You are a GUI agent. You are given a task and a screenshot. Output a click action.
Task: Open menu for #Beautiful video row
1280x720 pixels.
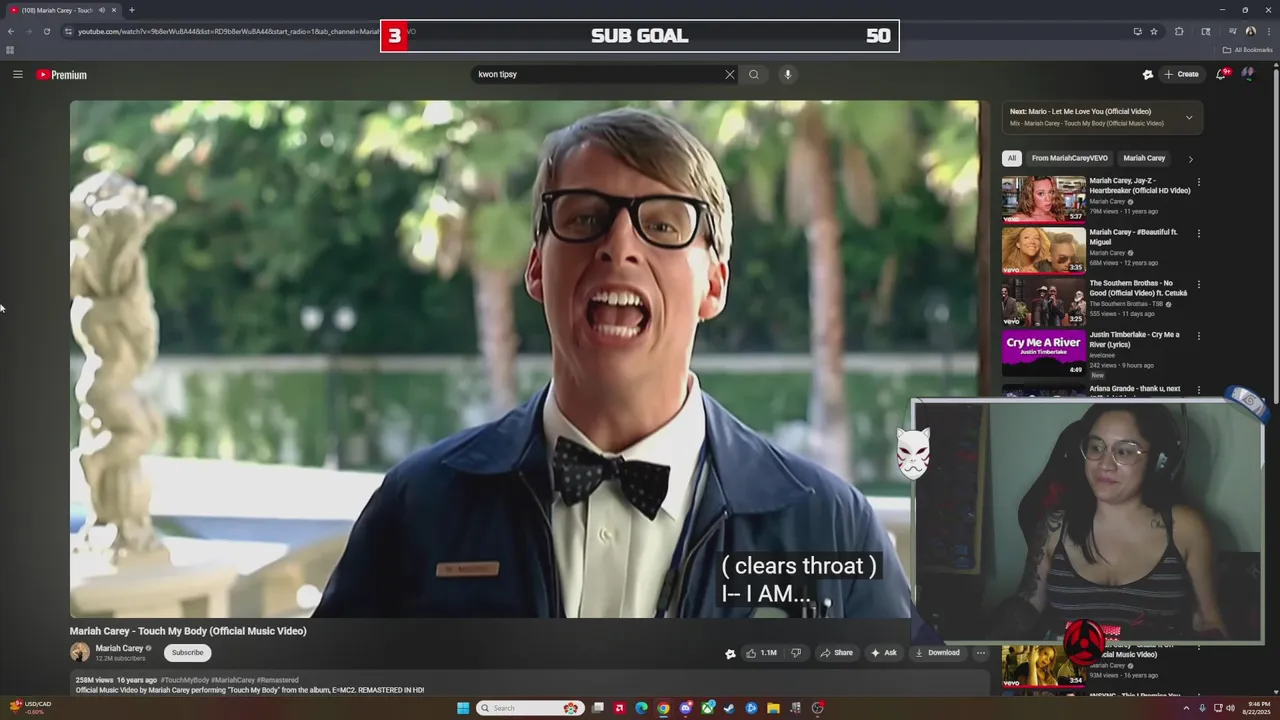click(1198, 233)
